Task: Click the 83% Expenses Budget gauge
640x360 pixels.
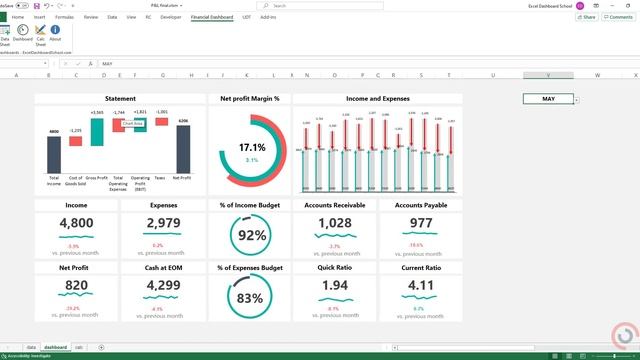Action: point(249,296)
